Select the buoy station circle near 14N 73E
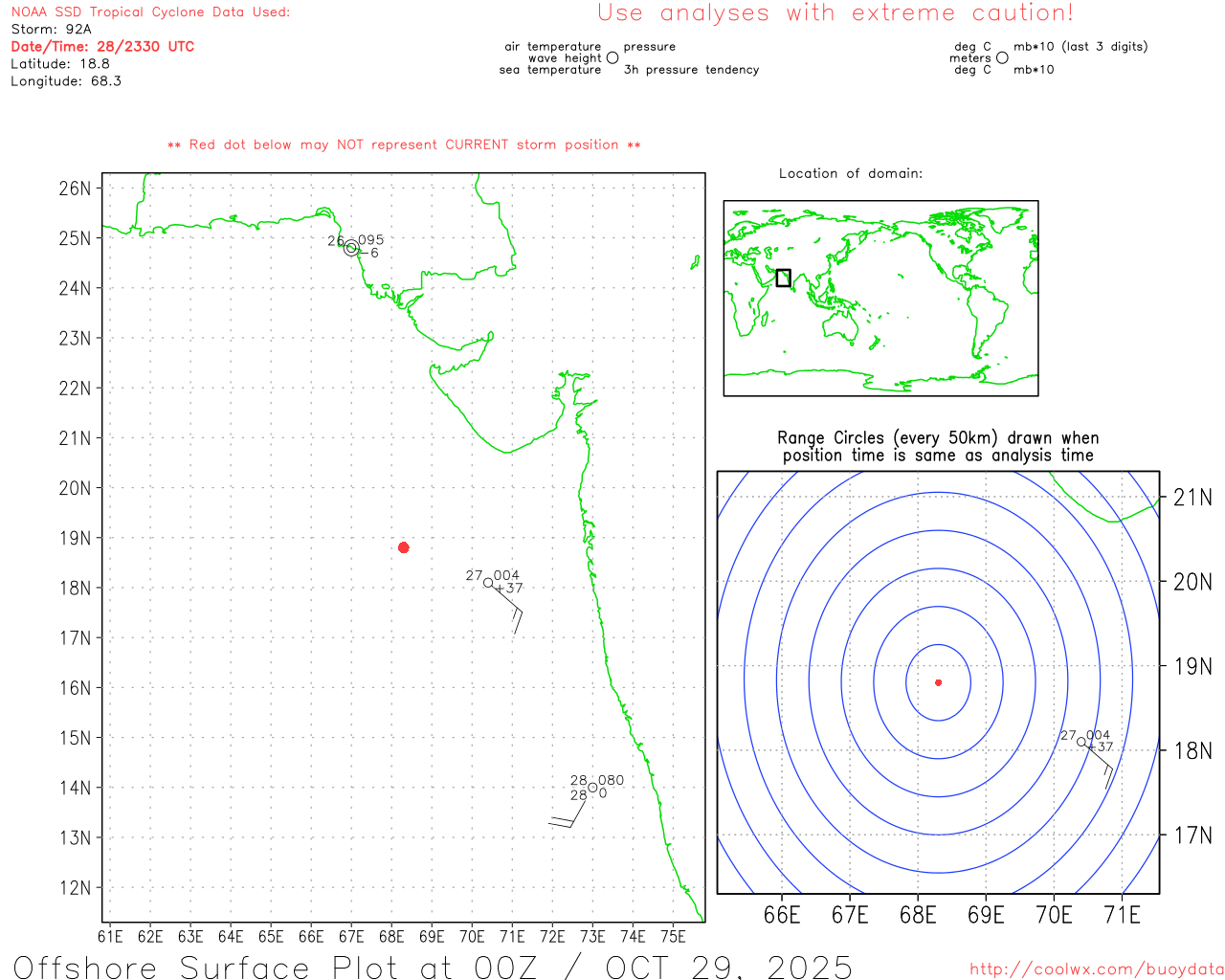 592,788
